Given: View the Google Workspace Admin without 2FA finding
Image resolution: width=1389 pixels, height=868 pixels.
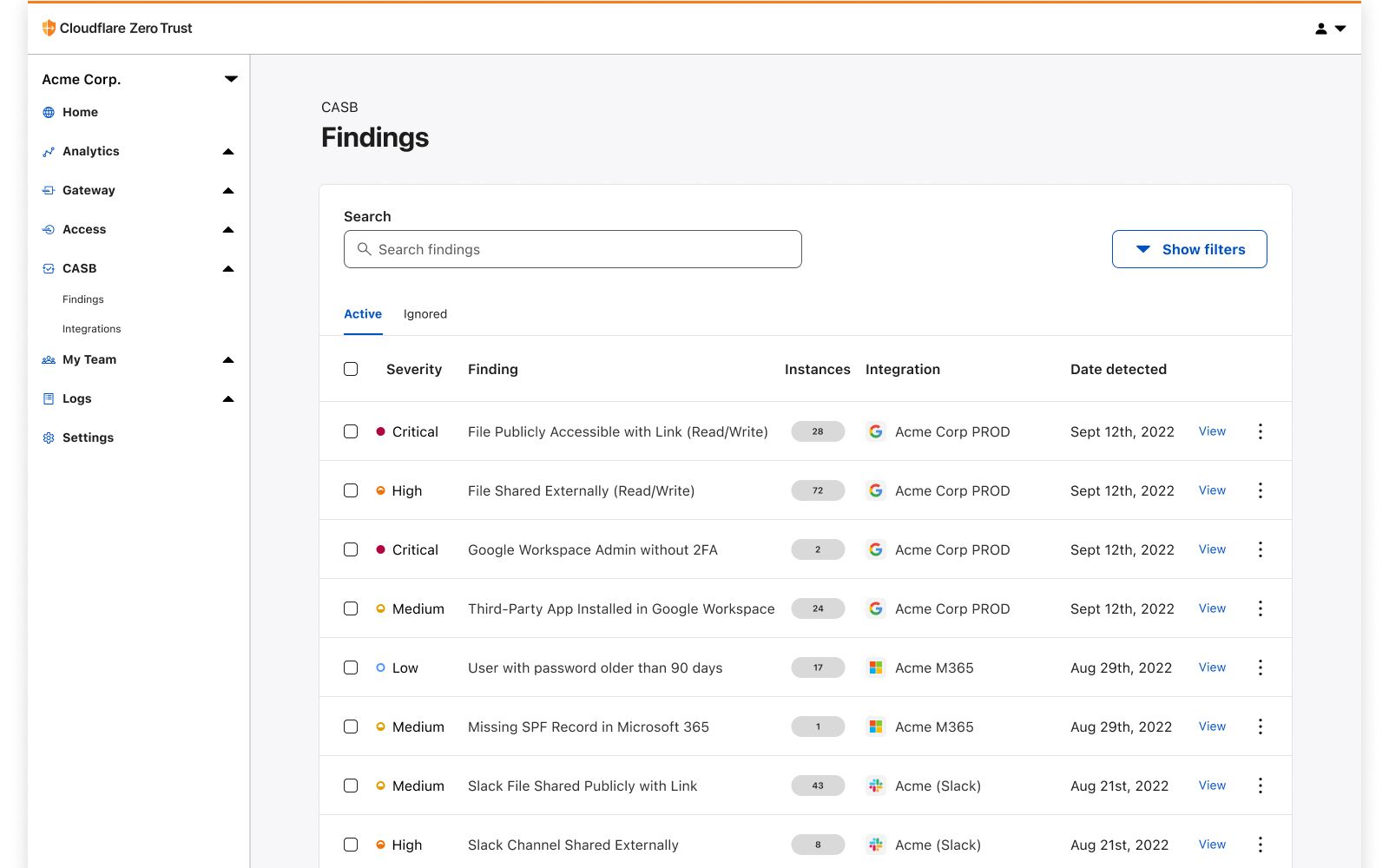Looking at the screenshot, I should (1212, 549).
